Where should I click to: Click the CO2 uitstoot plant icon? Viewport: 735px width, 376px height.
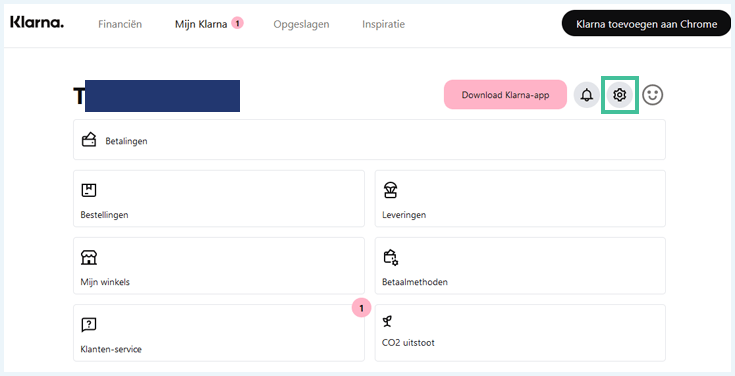point(387,321)
